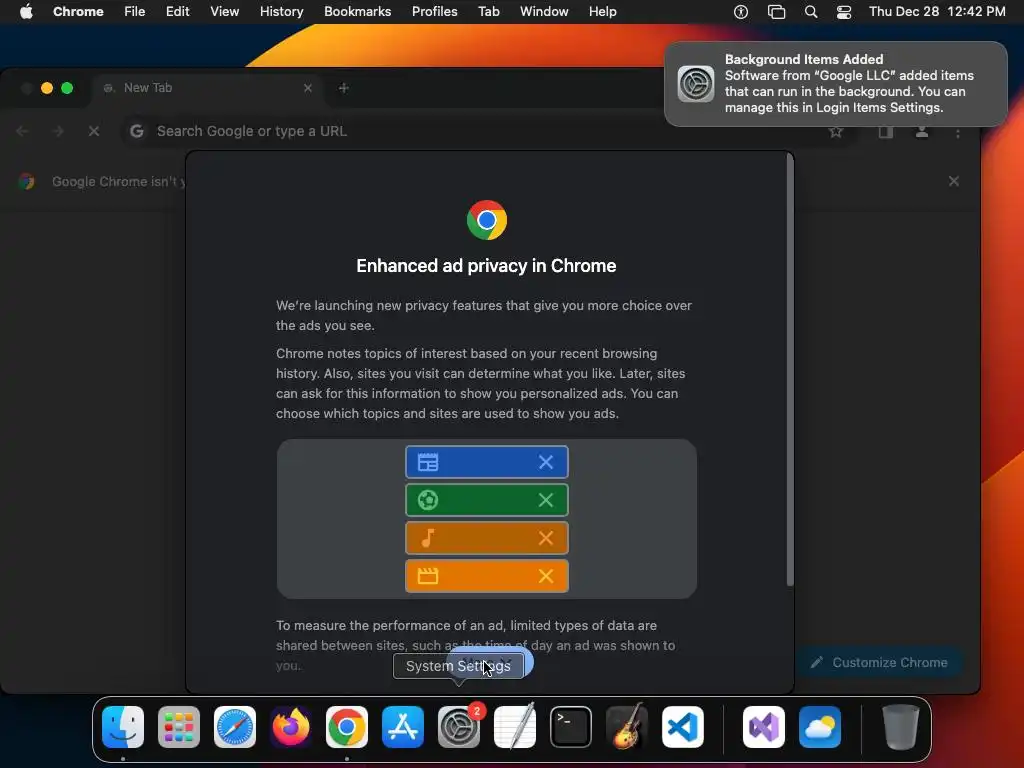Click the Chrome logo in the dialog
Viewport: 1024px width, 768px height.
487,220
